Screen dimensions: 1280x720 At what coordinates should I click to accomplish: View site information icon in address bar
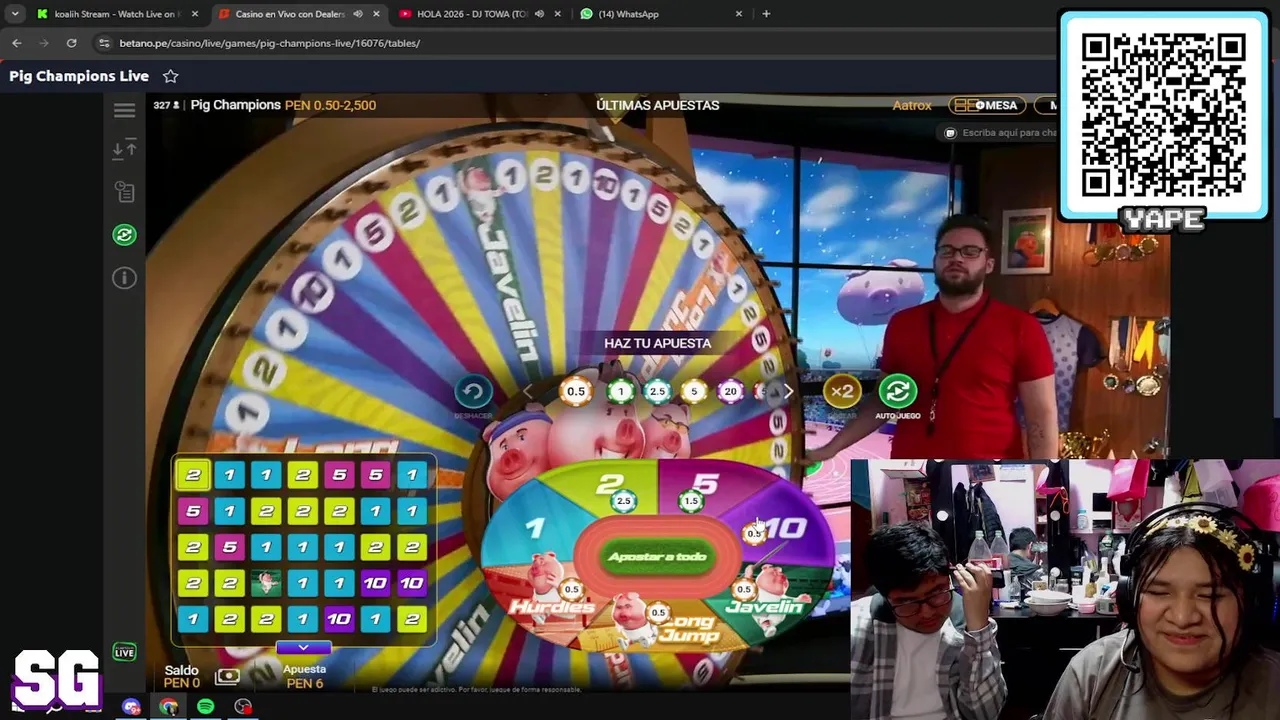point(104,43)
